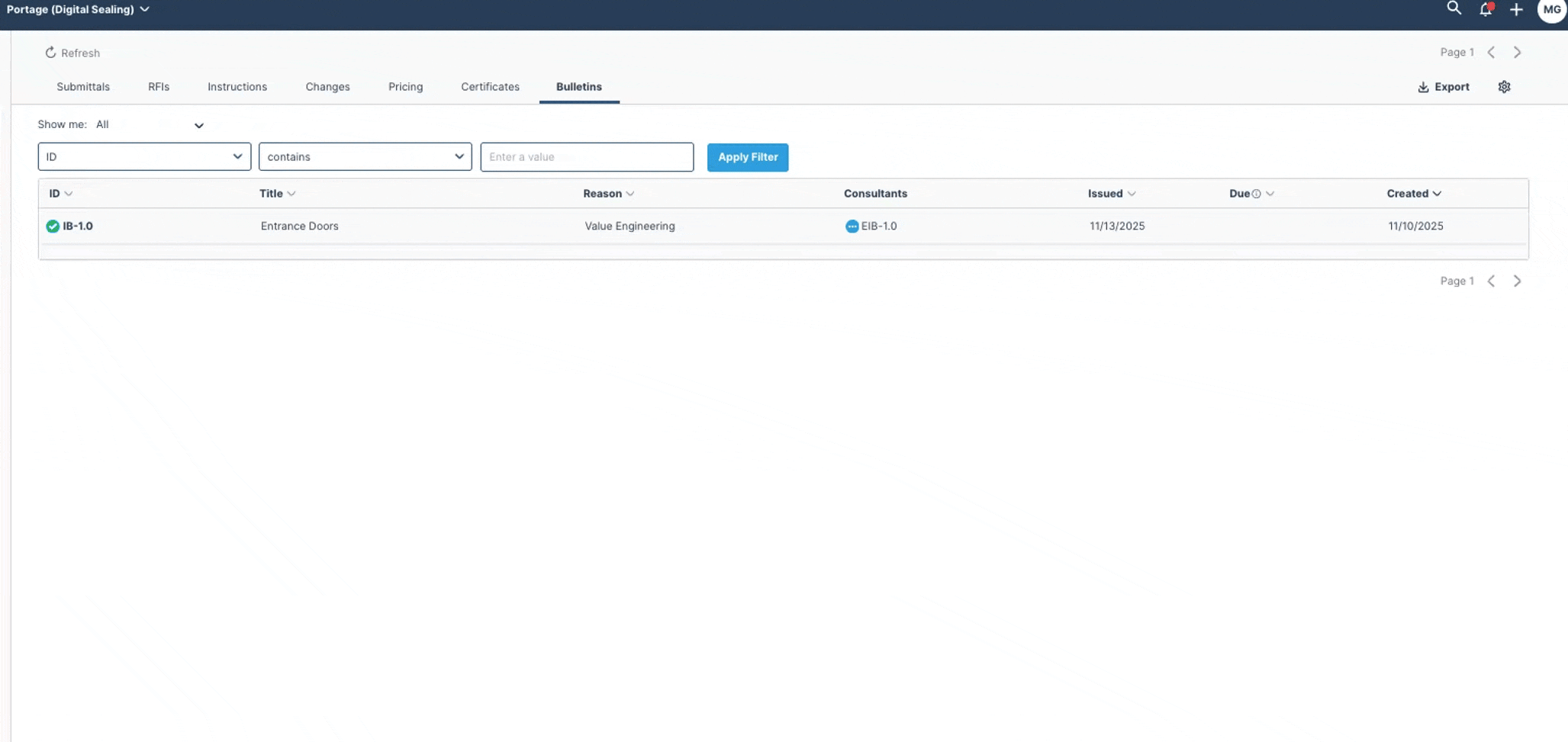Click the blue consultant status icon for EIB-1.0

click(x=852, y=226)
